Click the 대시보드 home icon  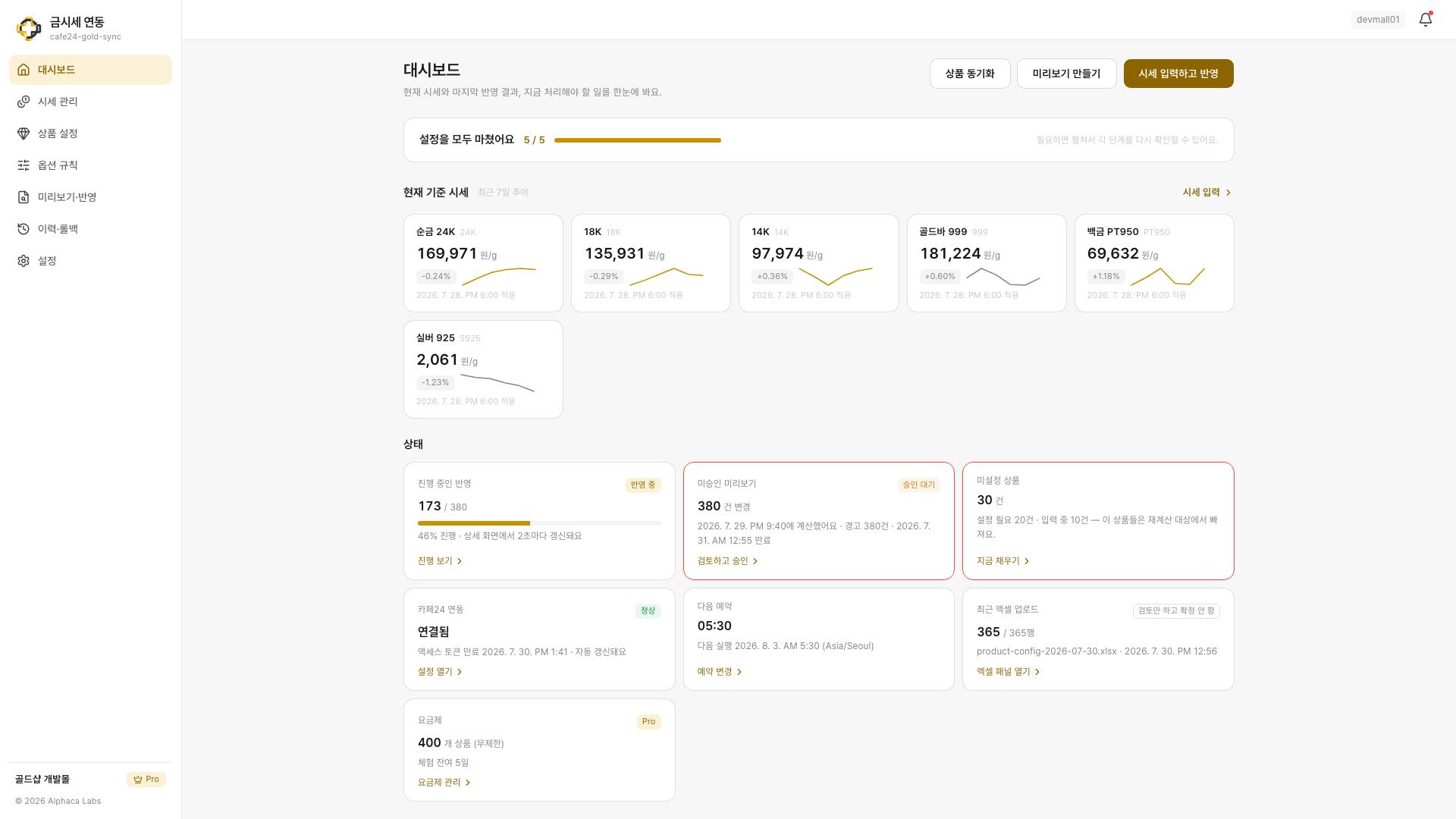(x=24, y=70)
